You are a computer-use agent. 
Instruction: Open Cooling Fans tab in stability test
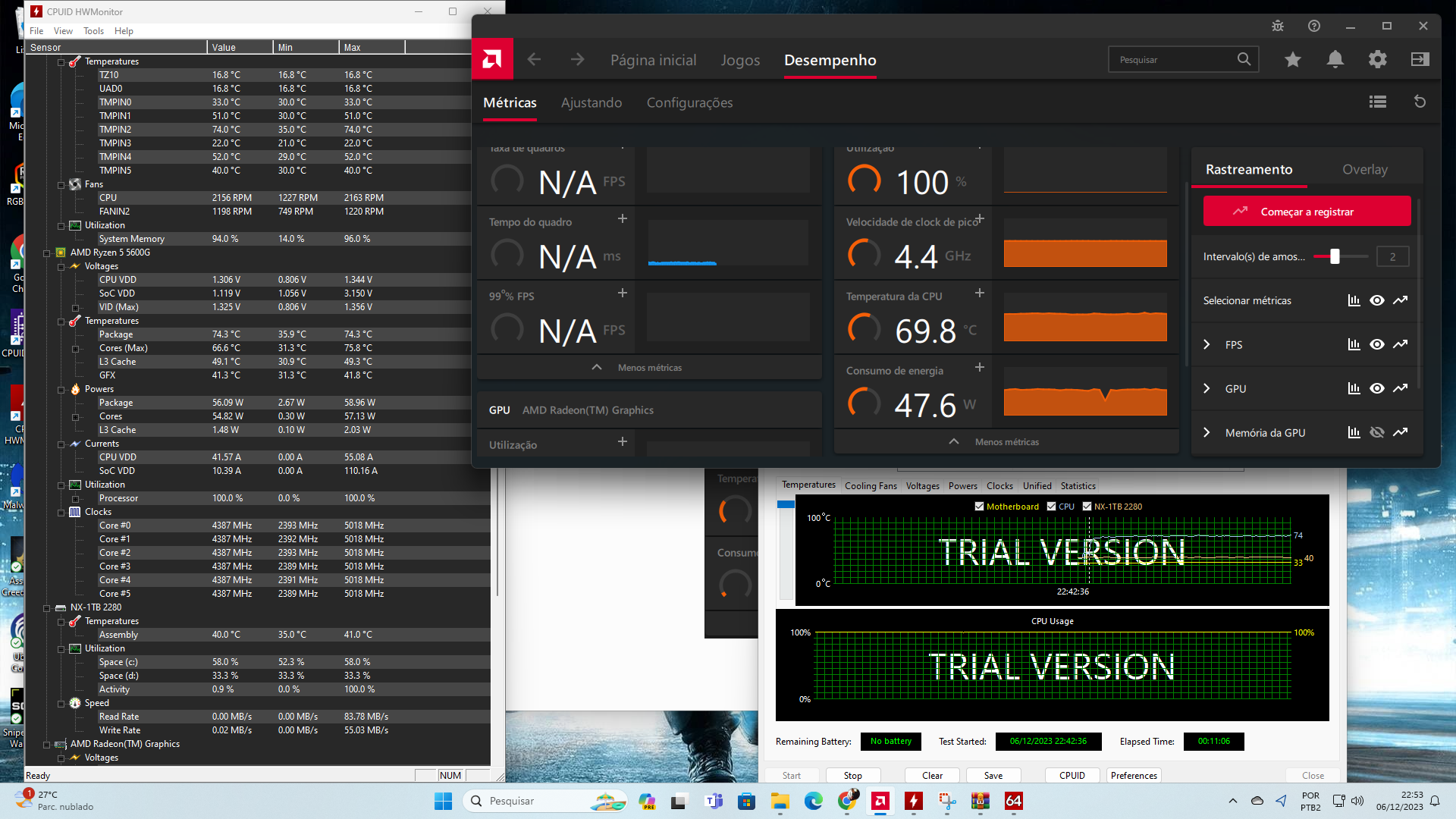coord(871,486)
